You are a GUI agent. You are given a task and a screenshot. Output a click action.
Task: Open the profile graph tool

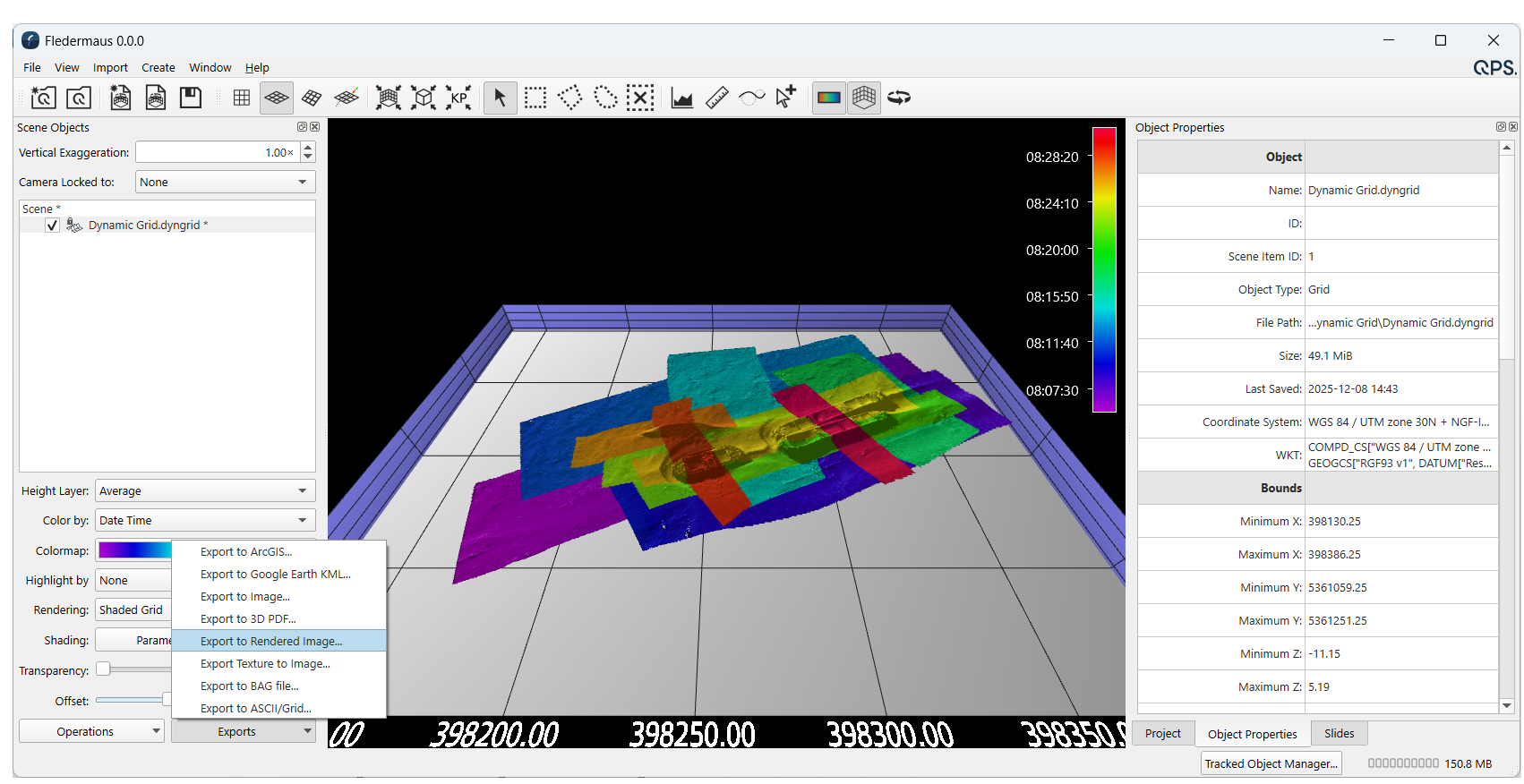point(682,98)
